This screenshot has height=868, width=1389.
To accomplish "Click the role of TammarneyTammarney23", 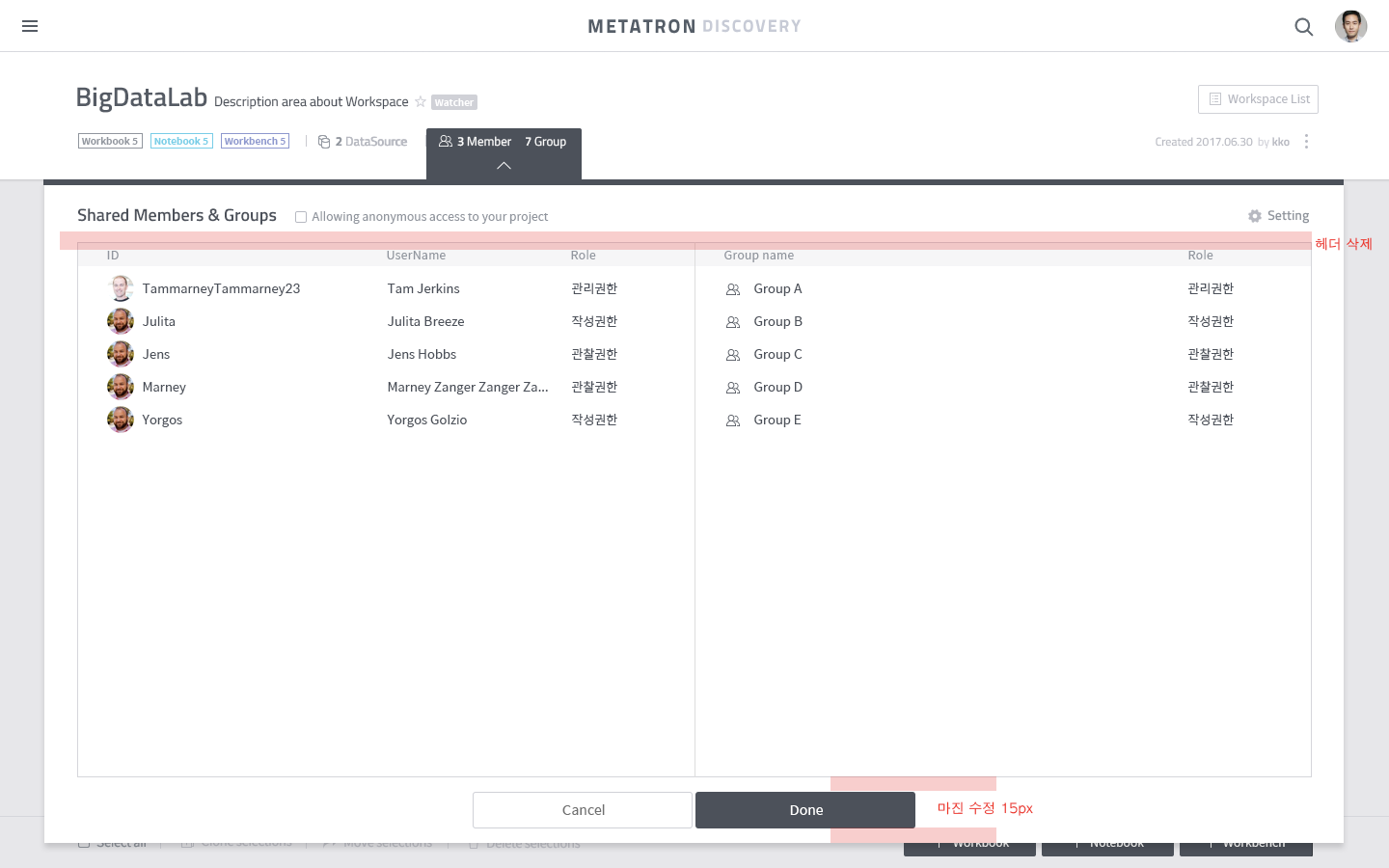I will pyautogui.click(x=594, y=288).
